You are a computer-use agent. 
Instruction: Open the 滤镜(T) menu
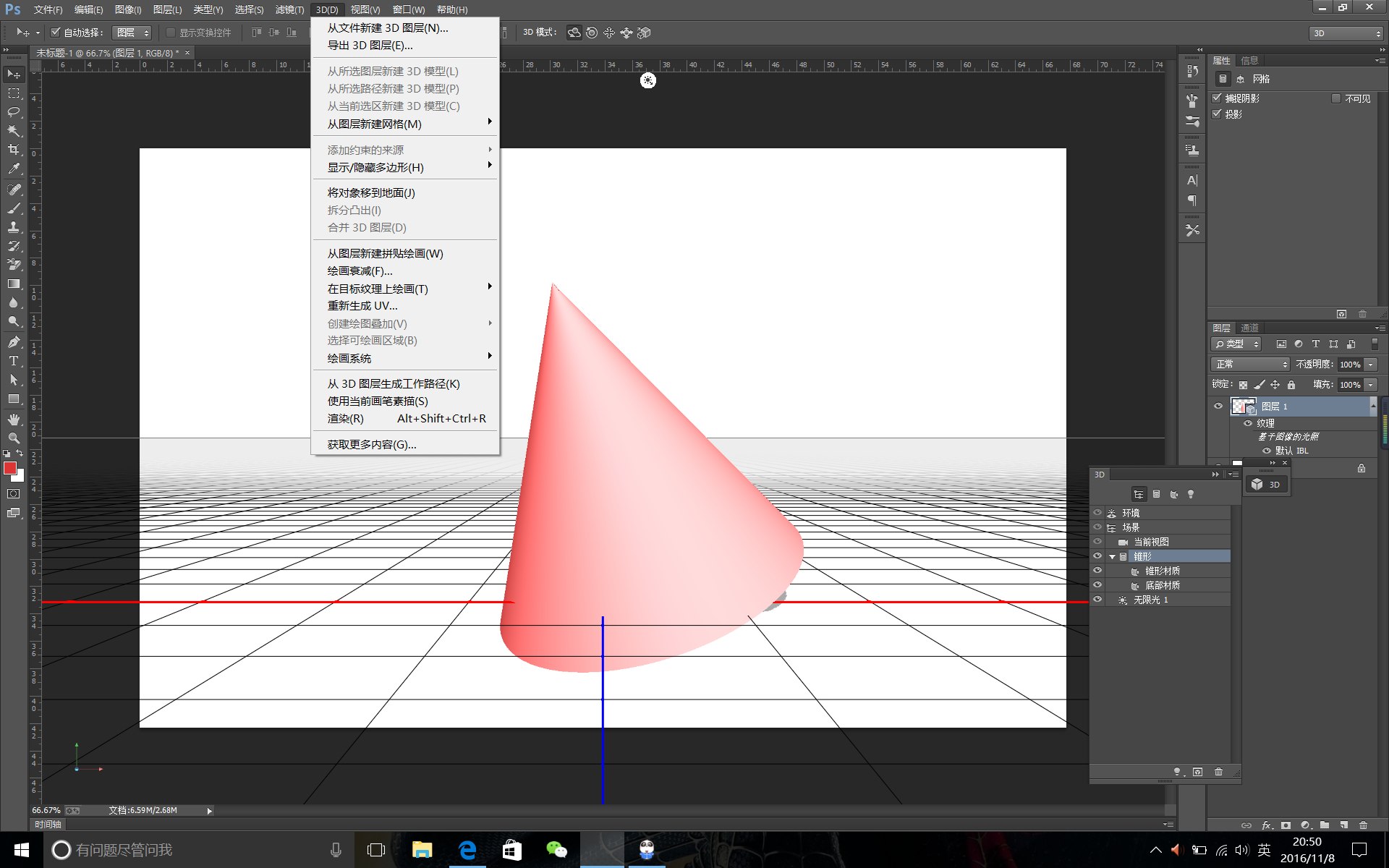(x=289, y=9)
